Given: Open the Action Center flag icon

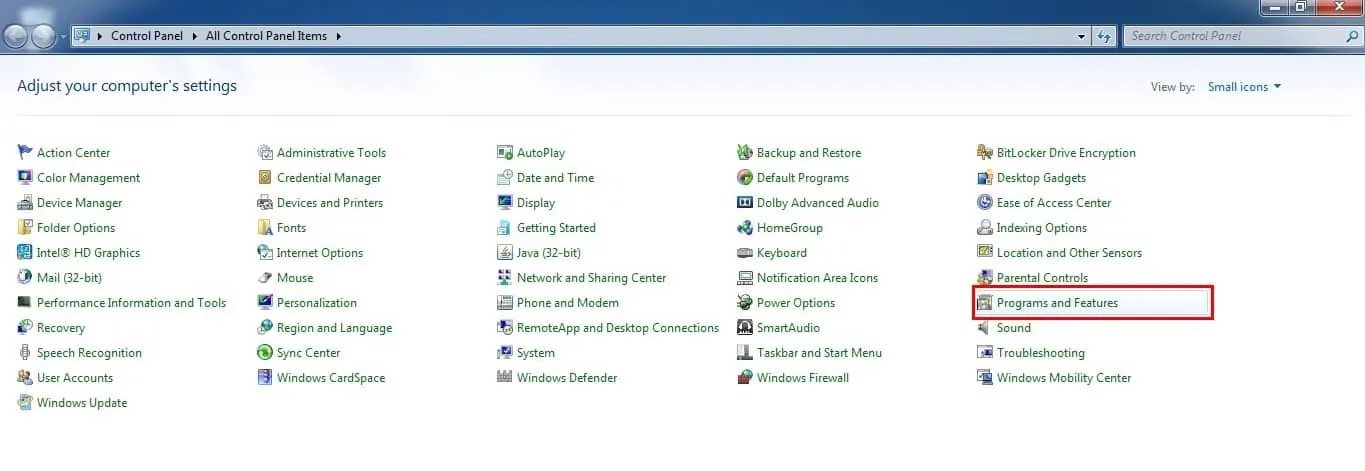Looking at the screenshot, I should [x=25, y=152].
